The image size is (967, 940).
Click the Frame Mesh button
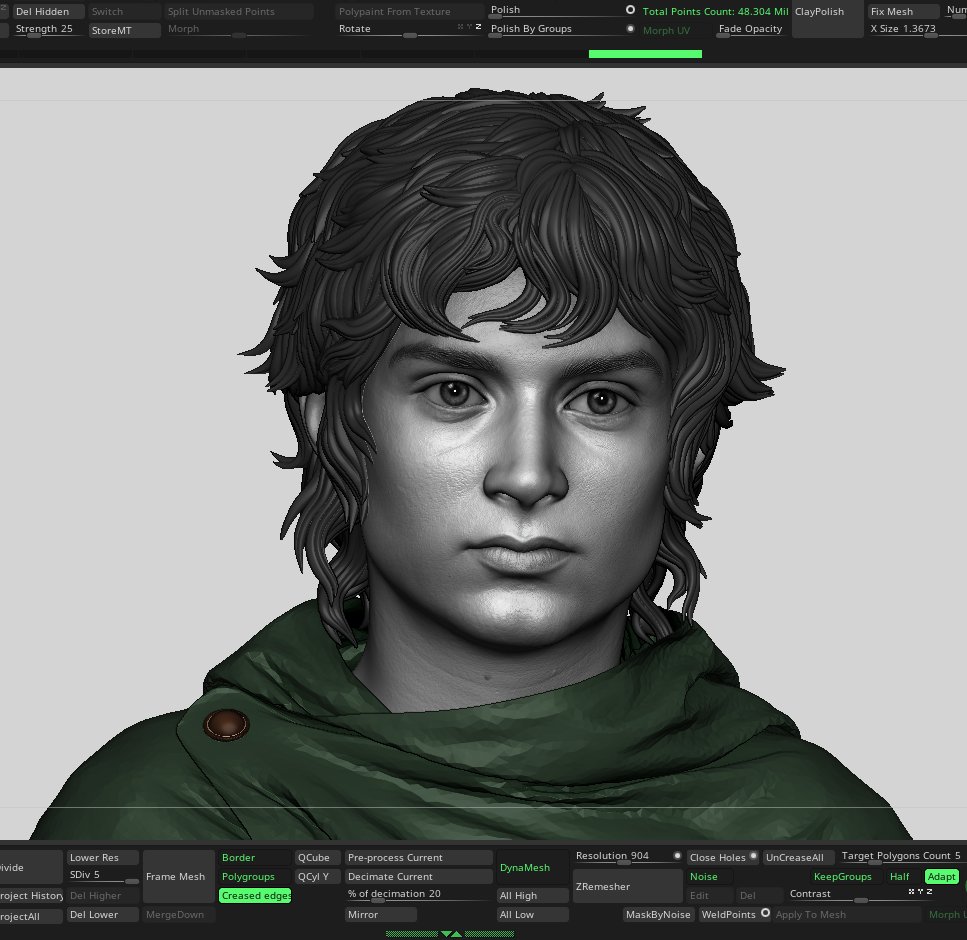(x=178, y=876)
